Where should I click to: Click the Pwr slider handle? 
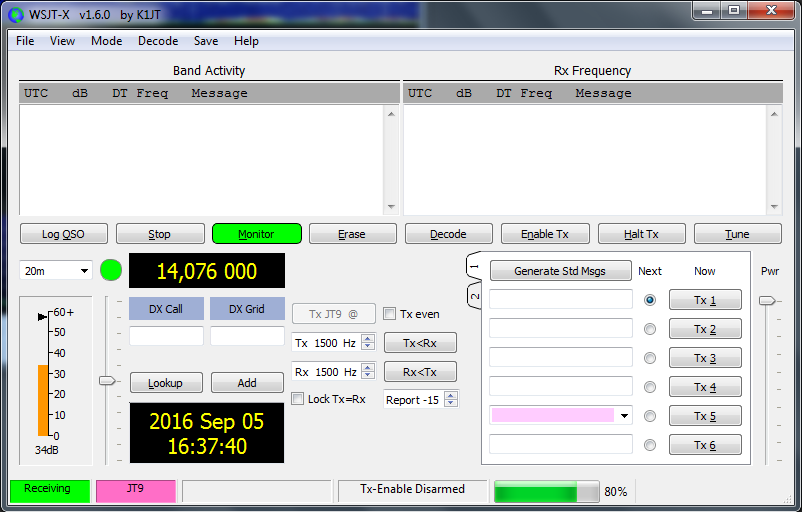pyautogui.click(x=766, y=300)
